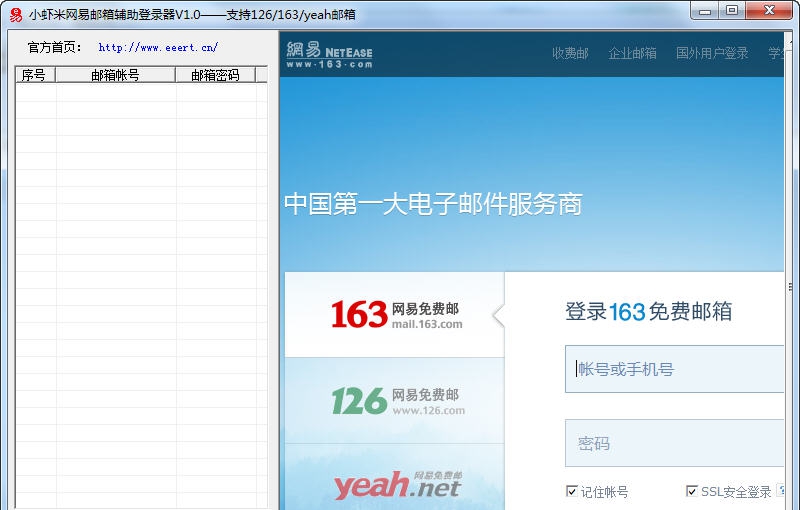Click the 登录163免费邮箱 heading
Viewport: 800px width, 510px height.
[648, 311]
